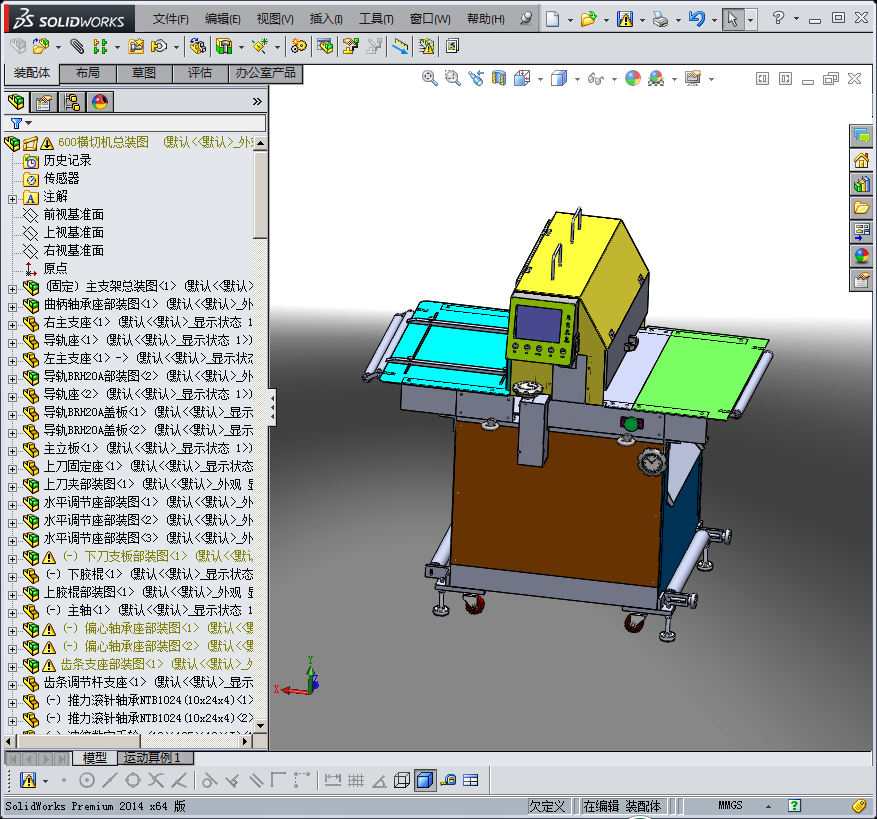The height and width of the screenshot is (819, 877).
Task: Click the Undo arrow icon
Action: coord(696,19)
